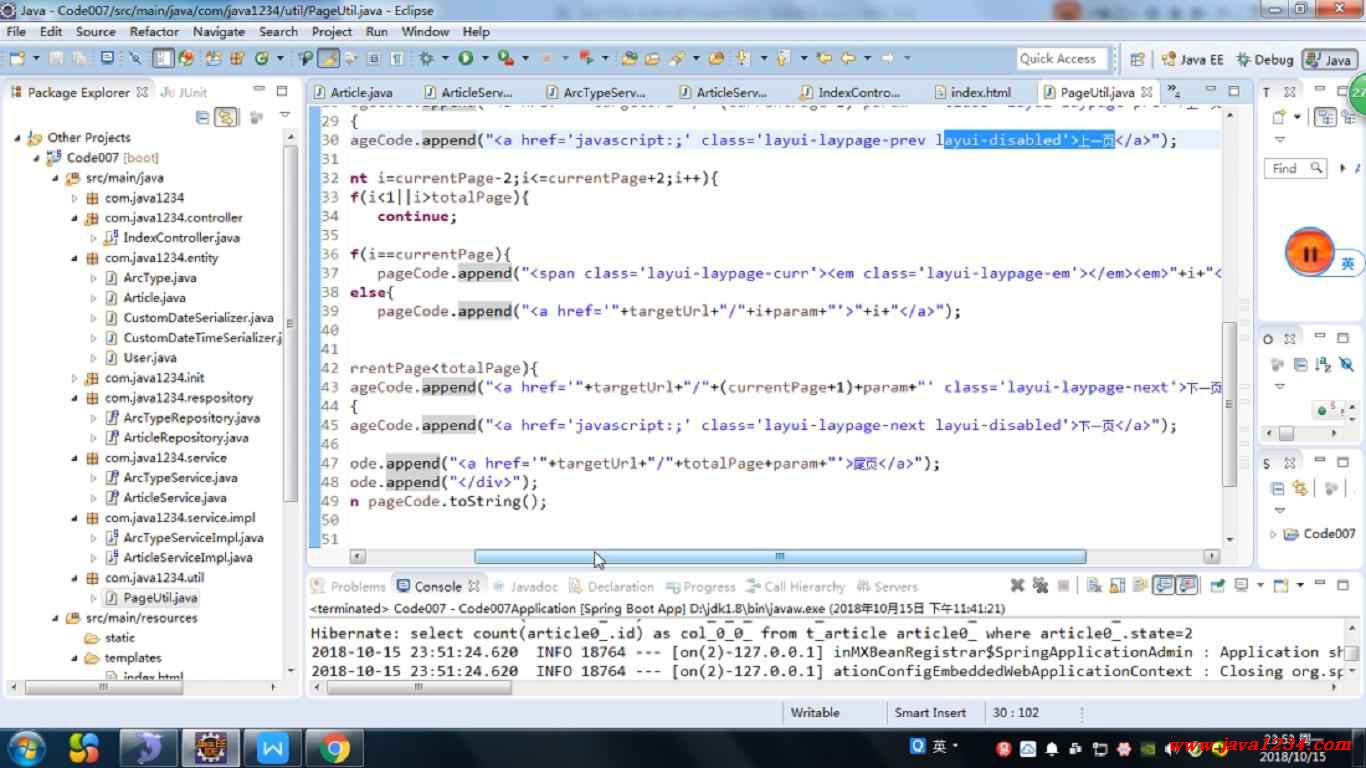
Task: Click the Quick Access search field
Action: click(1062, 59)
